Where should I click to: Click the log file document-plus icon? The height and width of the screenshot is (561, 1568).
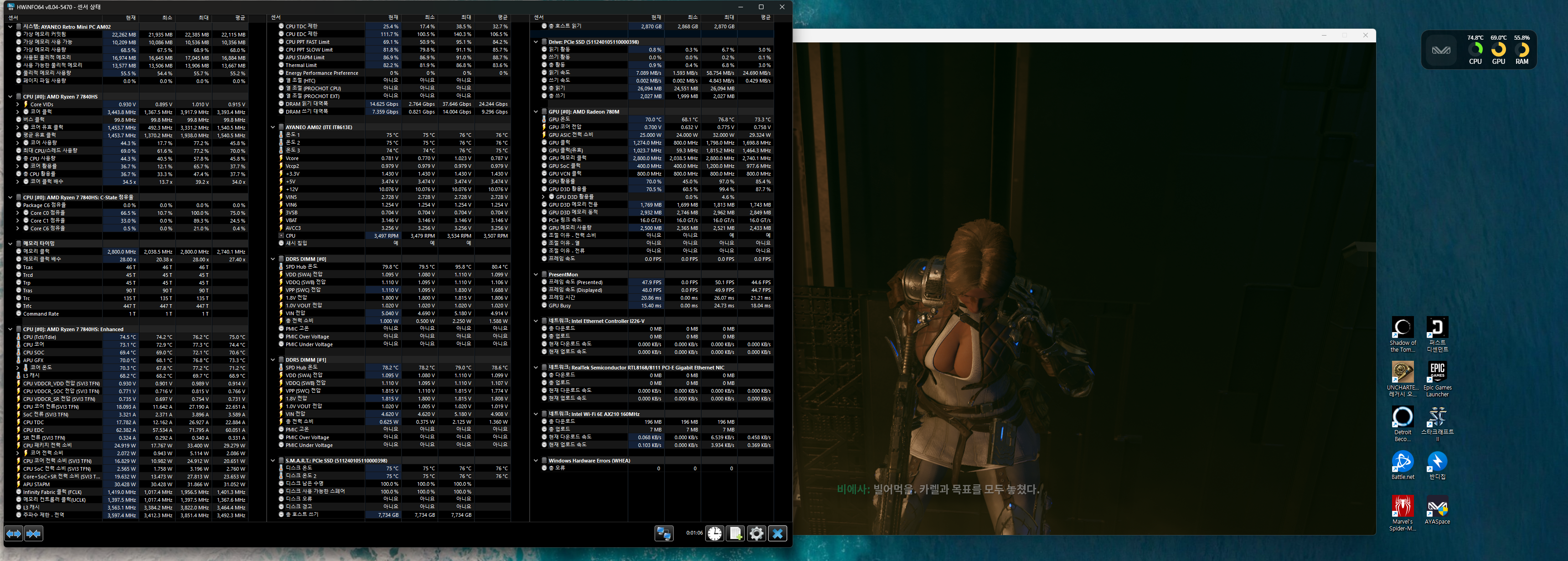[x=735, y=534]
